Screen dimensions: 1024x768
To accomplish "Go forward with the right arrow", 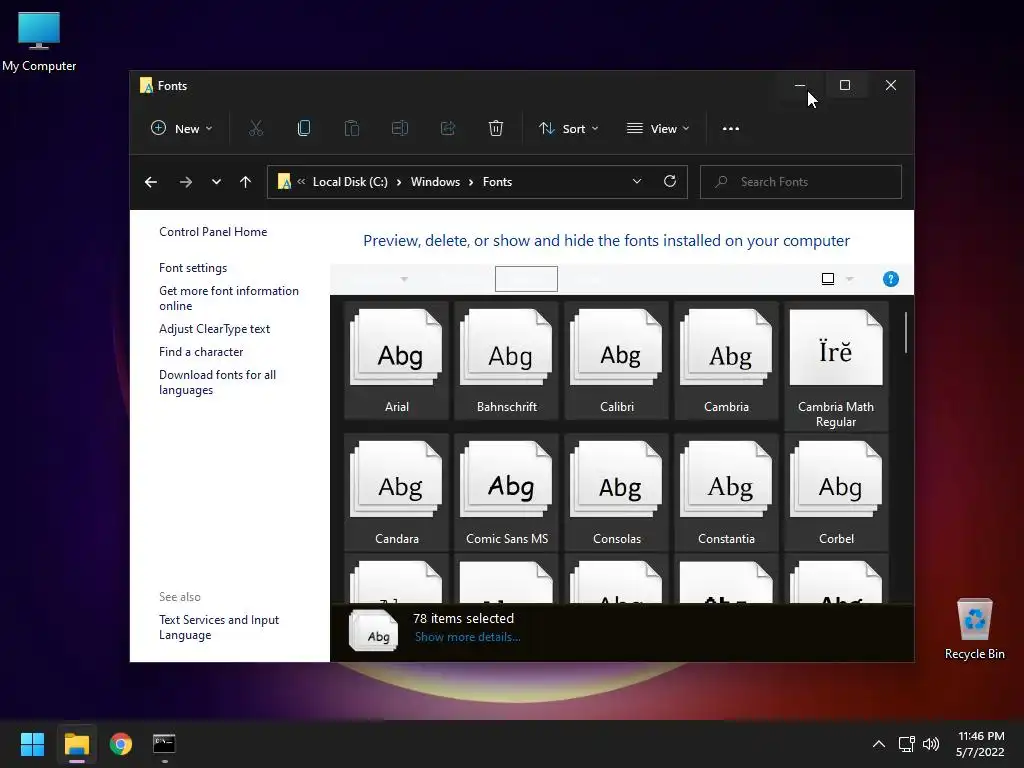I will [185, 182].
